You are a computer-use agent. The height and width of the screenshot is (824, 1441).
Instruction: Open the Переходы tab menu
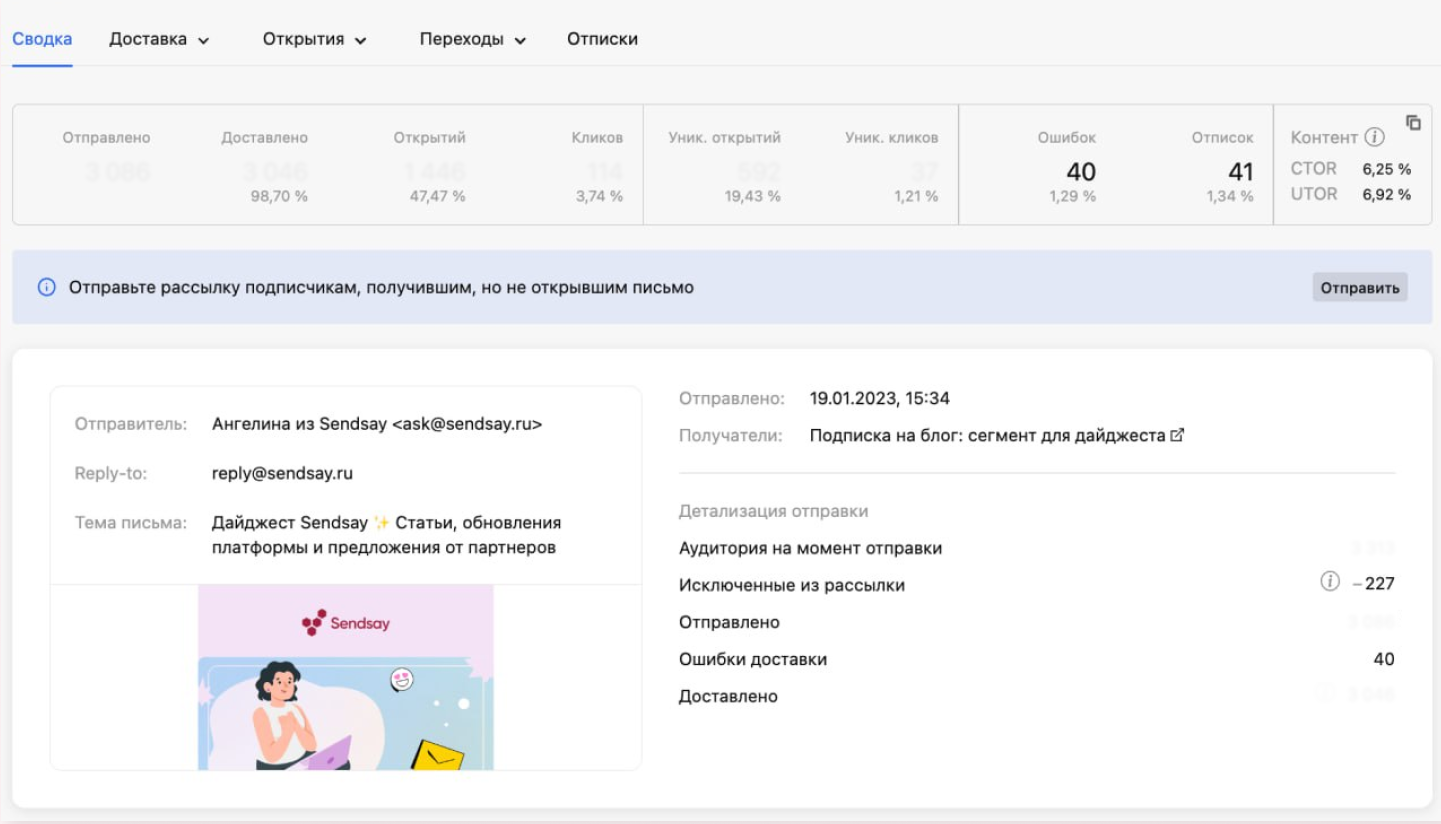473,39
